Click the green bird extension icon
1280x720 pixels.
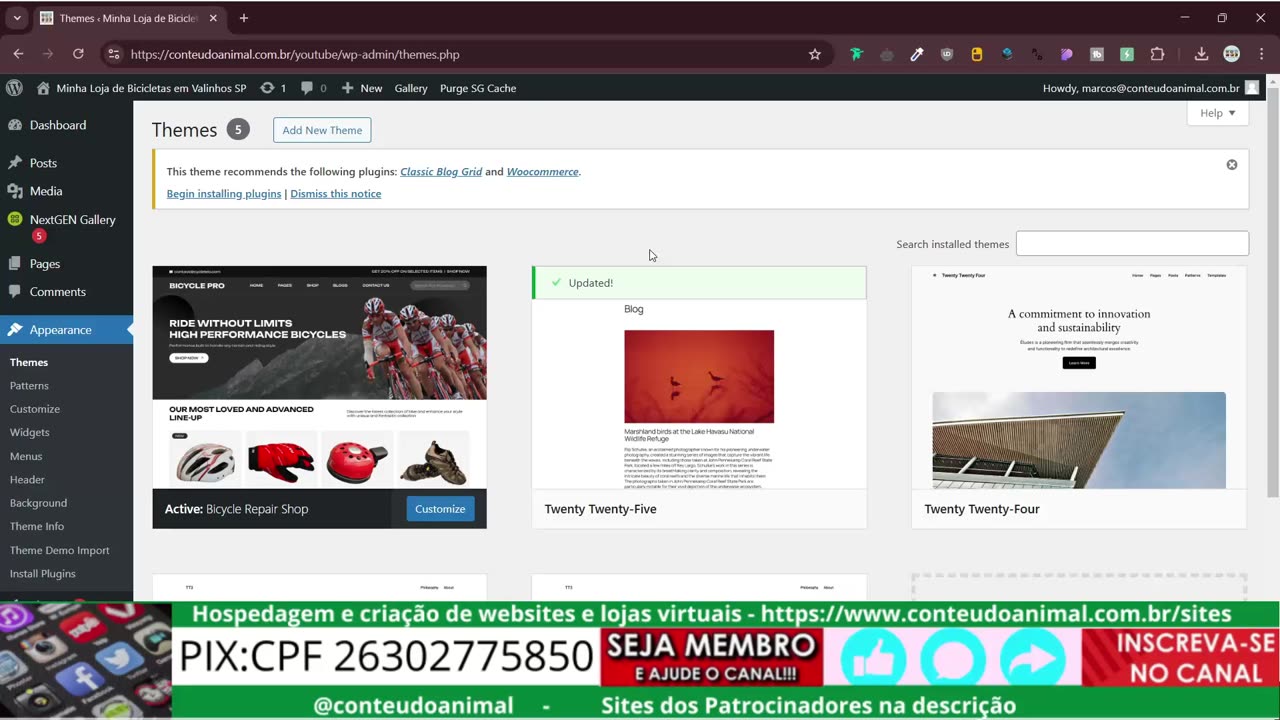856,54
